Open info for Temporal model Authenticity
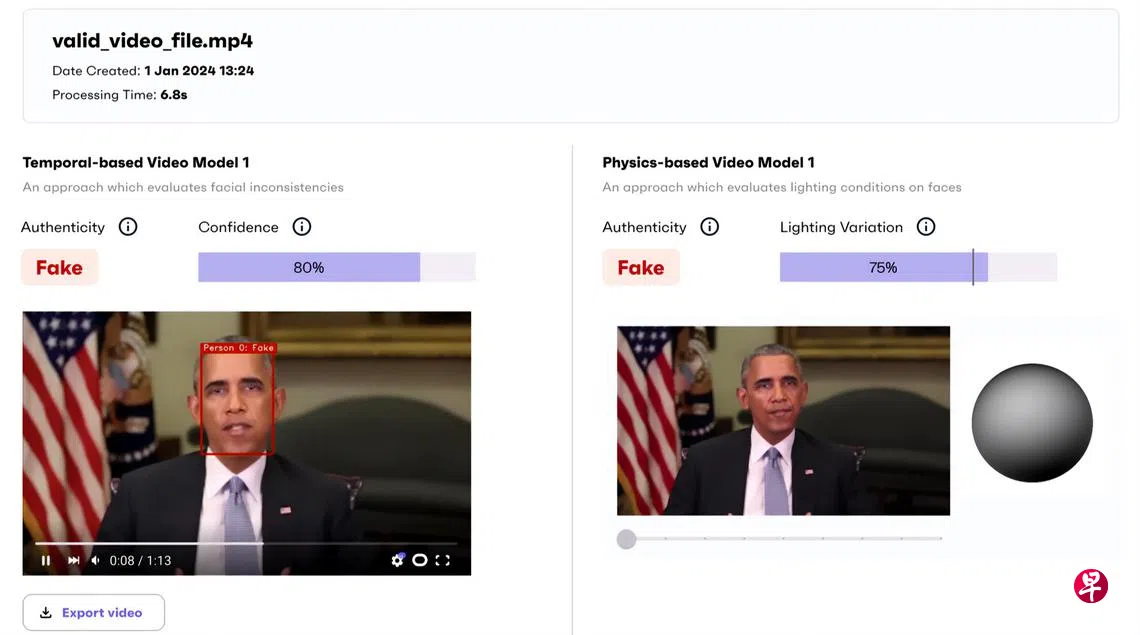Image resolution: width=1140 pixels, height=635 pixels. pos(128,227)
